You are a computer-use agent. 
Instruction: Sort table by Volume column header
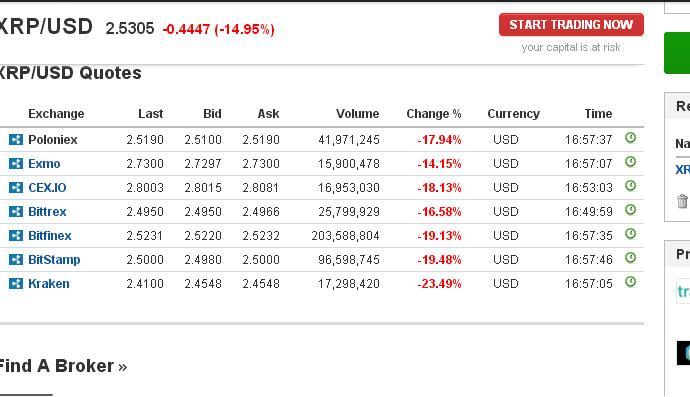click(x=357, y=114)
